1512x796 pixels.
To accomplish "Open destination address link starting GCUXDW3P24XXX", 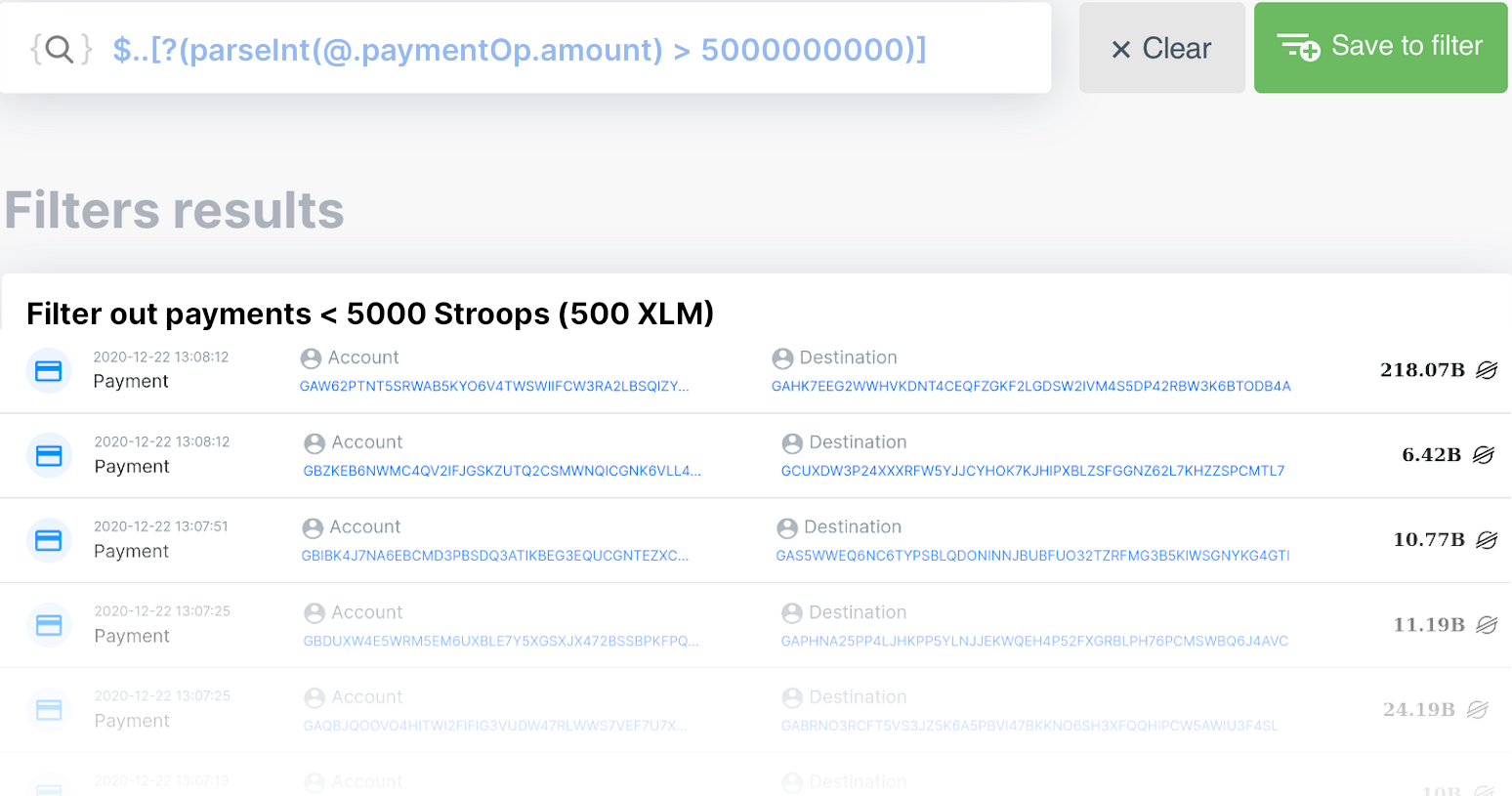I will [x=1032, y=471].
